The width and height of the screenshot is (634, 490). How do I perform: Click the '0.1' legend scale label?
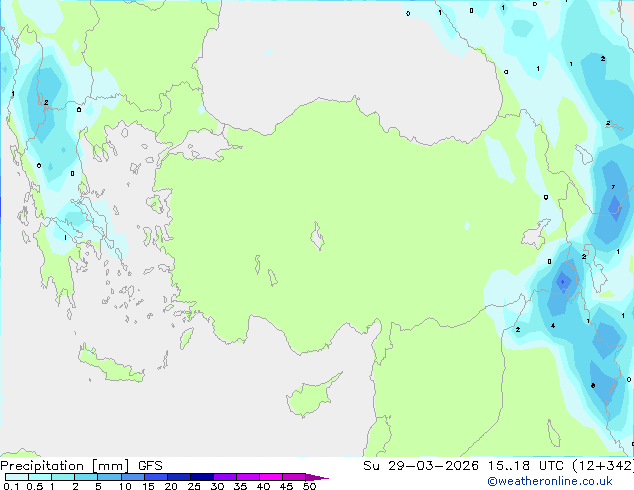11,486
